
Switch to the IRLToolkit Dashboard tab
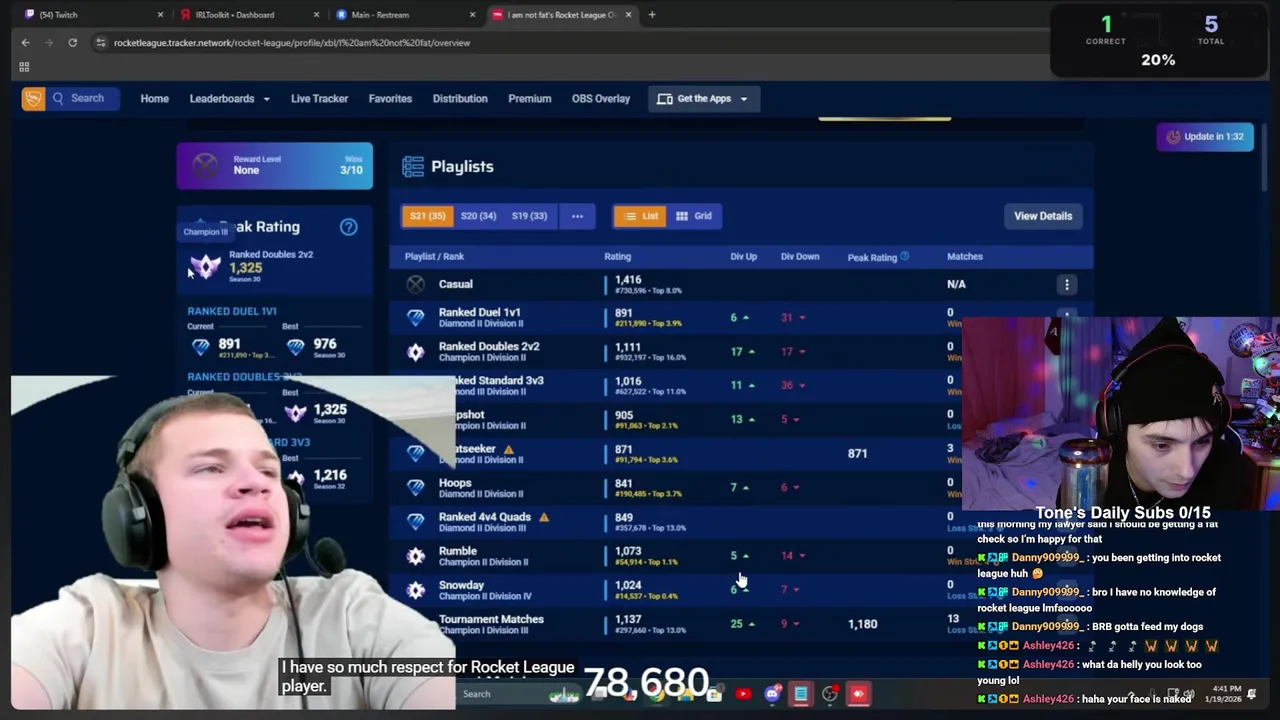(x=248, y=14)
